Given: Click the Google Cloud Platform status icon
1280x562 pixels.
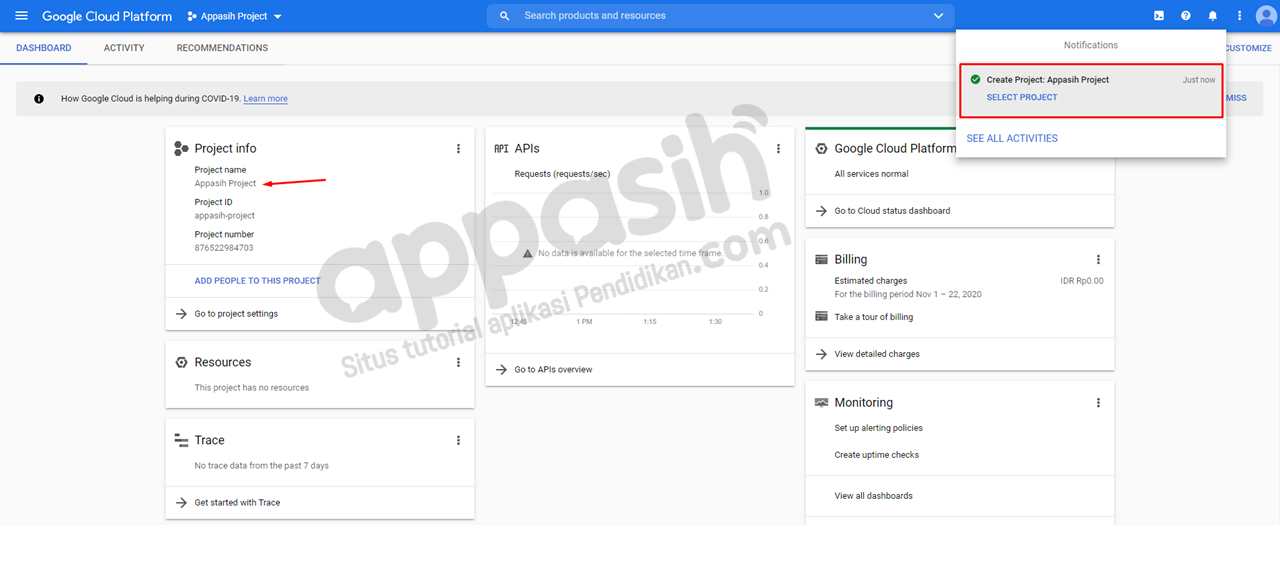Looking at the screenshot, I should (x=821, y=148).
